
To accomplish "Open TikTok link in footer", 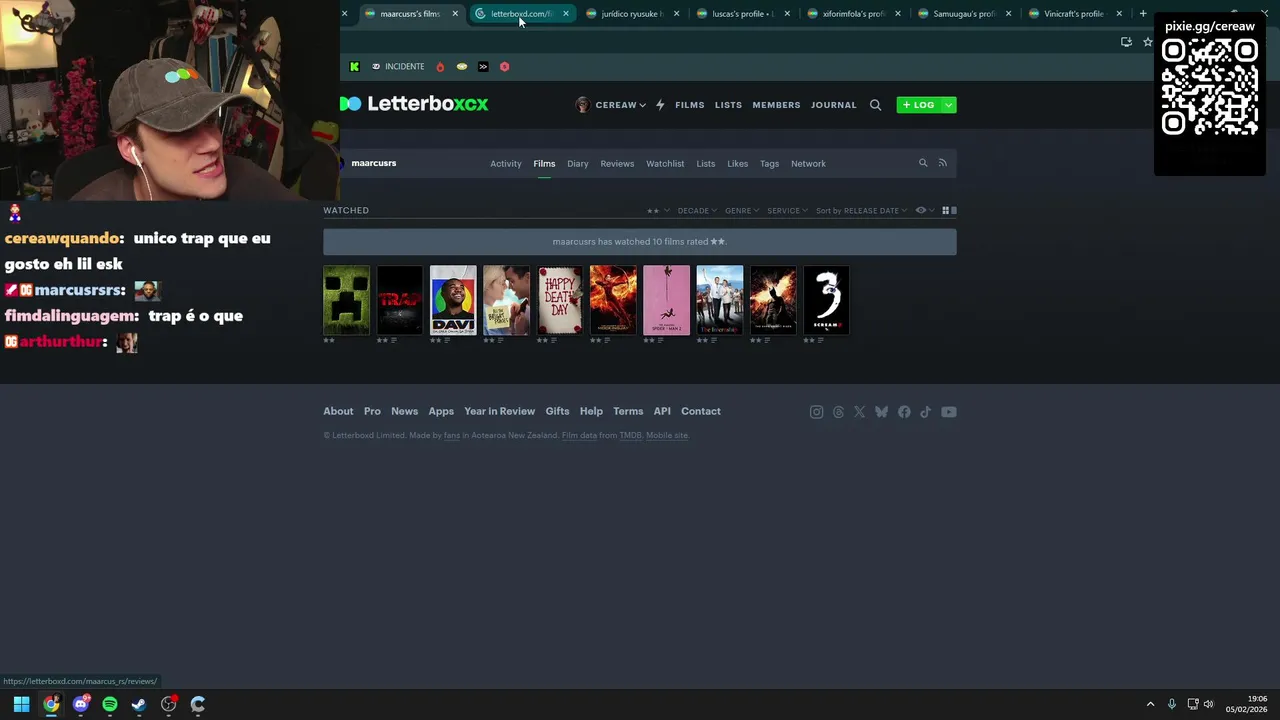I will pyautogui.click(x=925, y=412).
